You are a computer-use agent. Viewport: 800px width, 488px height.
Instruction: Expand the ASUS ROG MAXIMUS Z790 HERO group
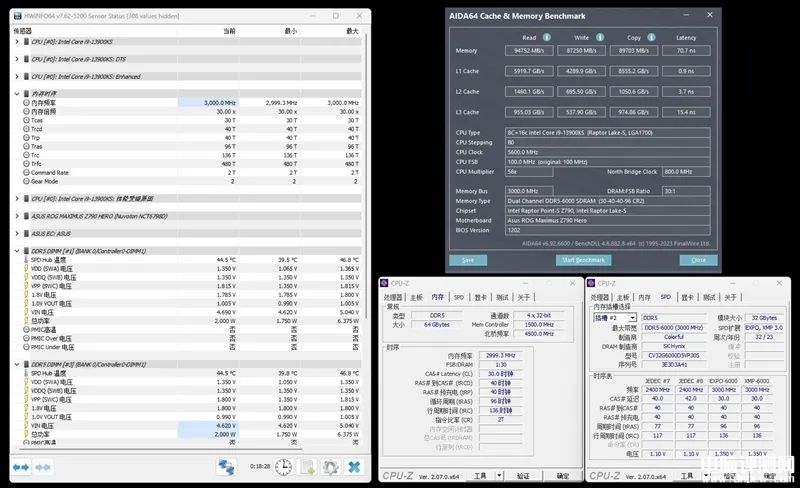coord(17,216)
